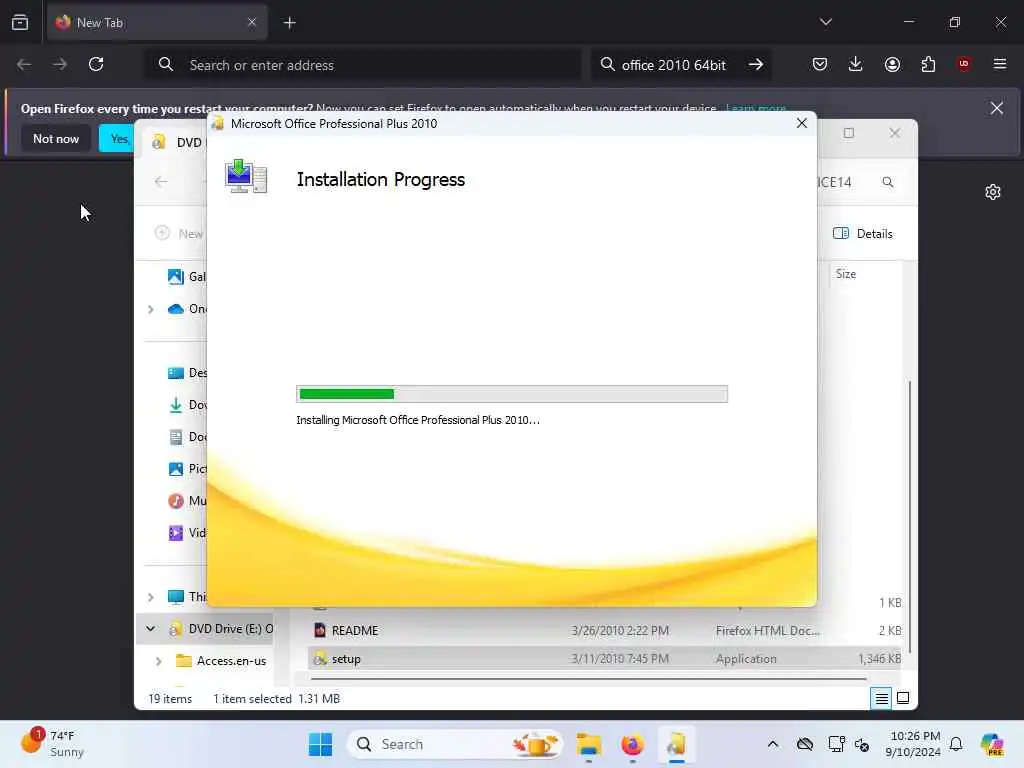The height and width of the screenshot is (768, 1024).
Task: Expand the This PC chevron
Action: click(151, 597)
